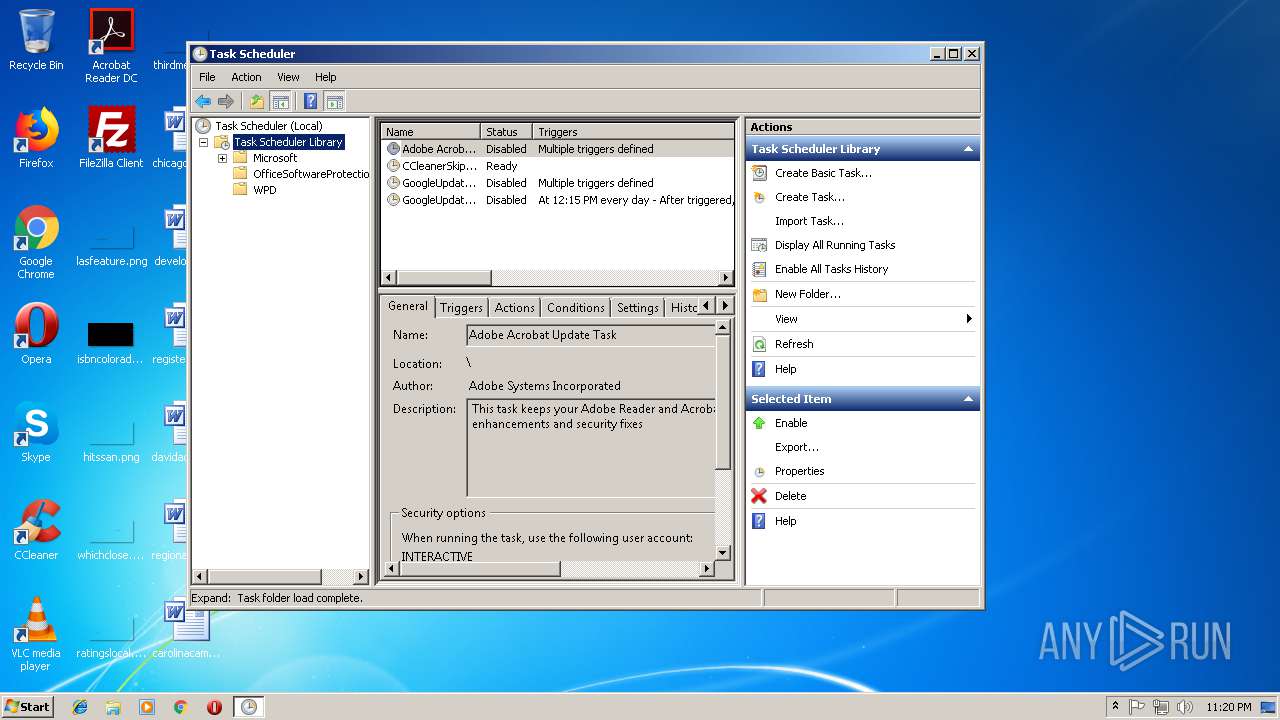1280x720 pixels.
Task: Open the CCleaner desktop icon
Action: point(36,530)
